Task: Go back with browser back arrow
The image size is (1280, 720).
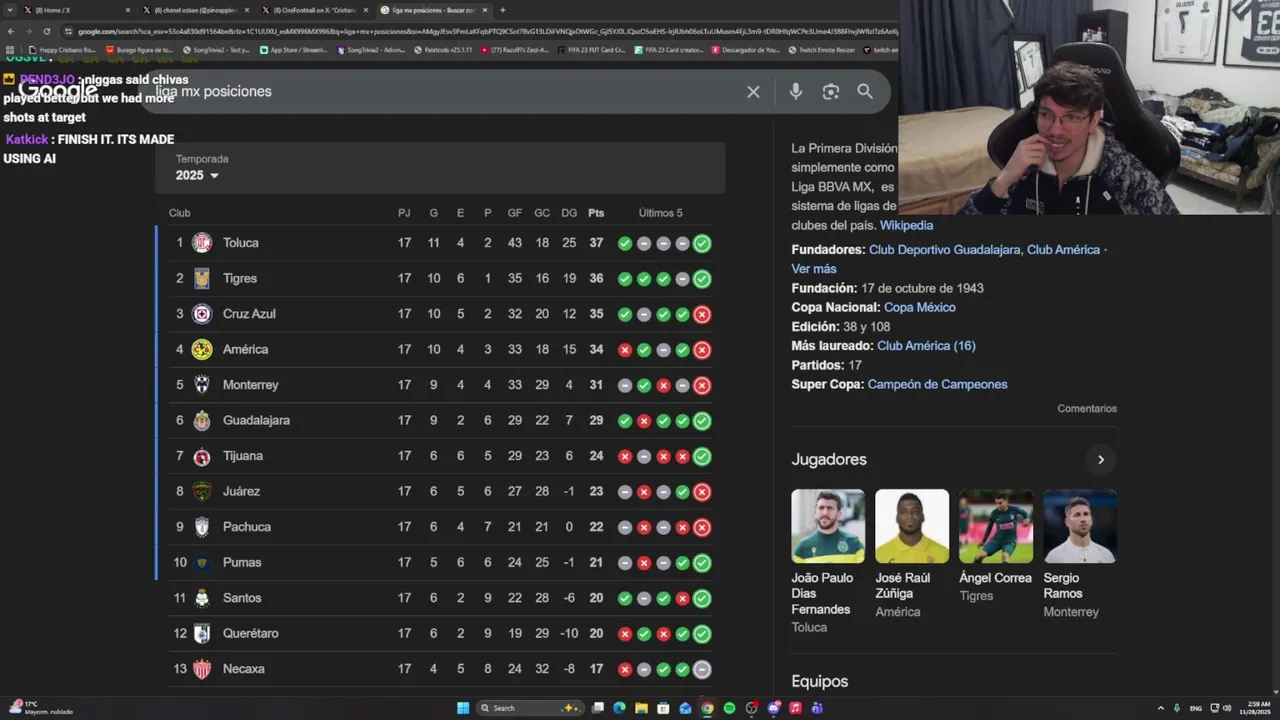Action: (10, 31)
